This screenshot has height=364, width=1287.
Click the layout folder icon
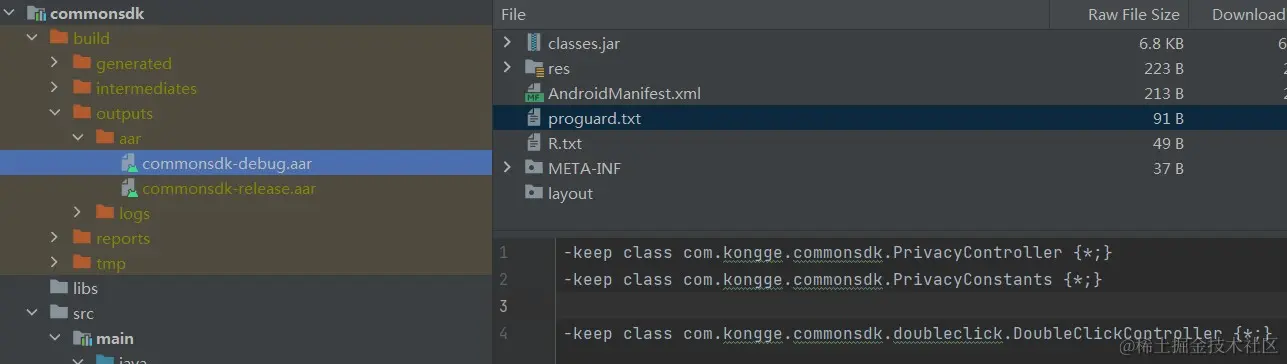coord(534,193)
